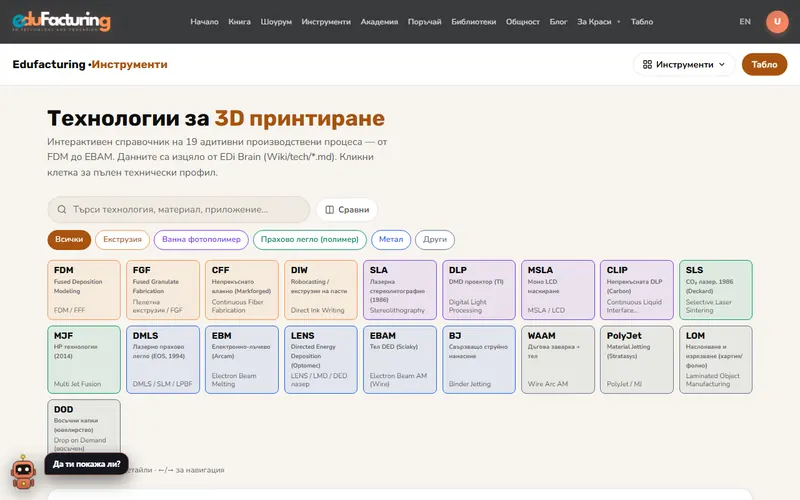Open the MSLA card
Screen dimensions: 800x500
(558, 290)
